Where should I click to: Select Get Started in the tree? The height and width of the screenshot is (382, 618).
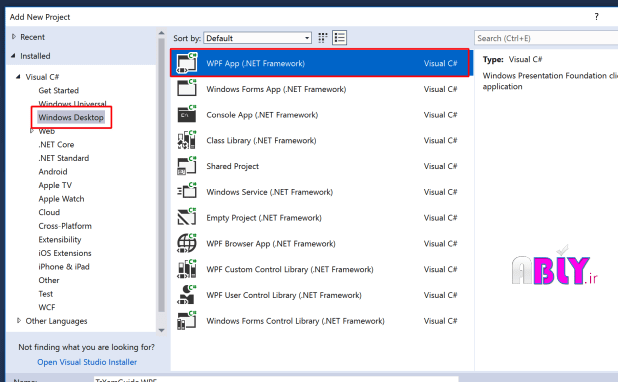[x=58, y=90]
